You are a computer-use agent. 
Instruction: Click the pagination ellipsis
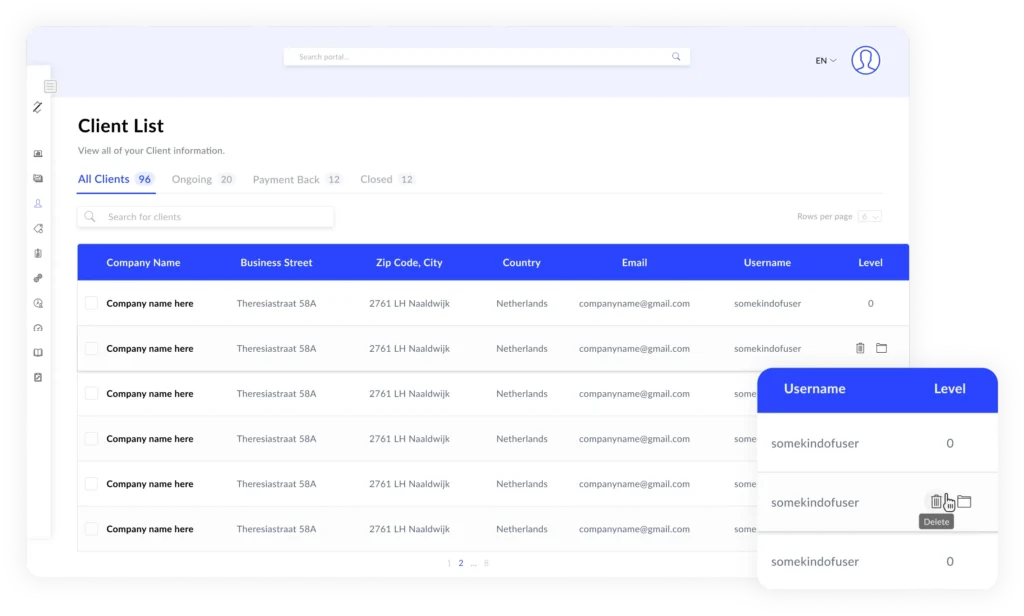click(x=473, y=564)
